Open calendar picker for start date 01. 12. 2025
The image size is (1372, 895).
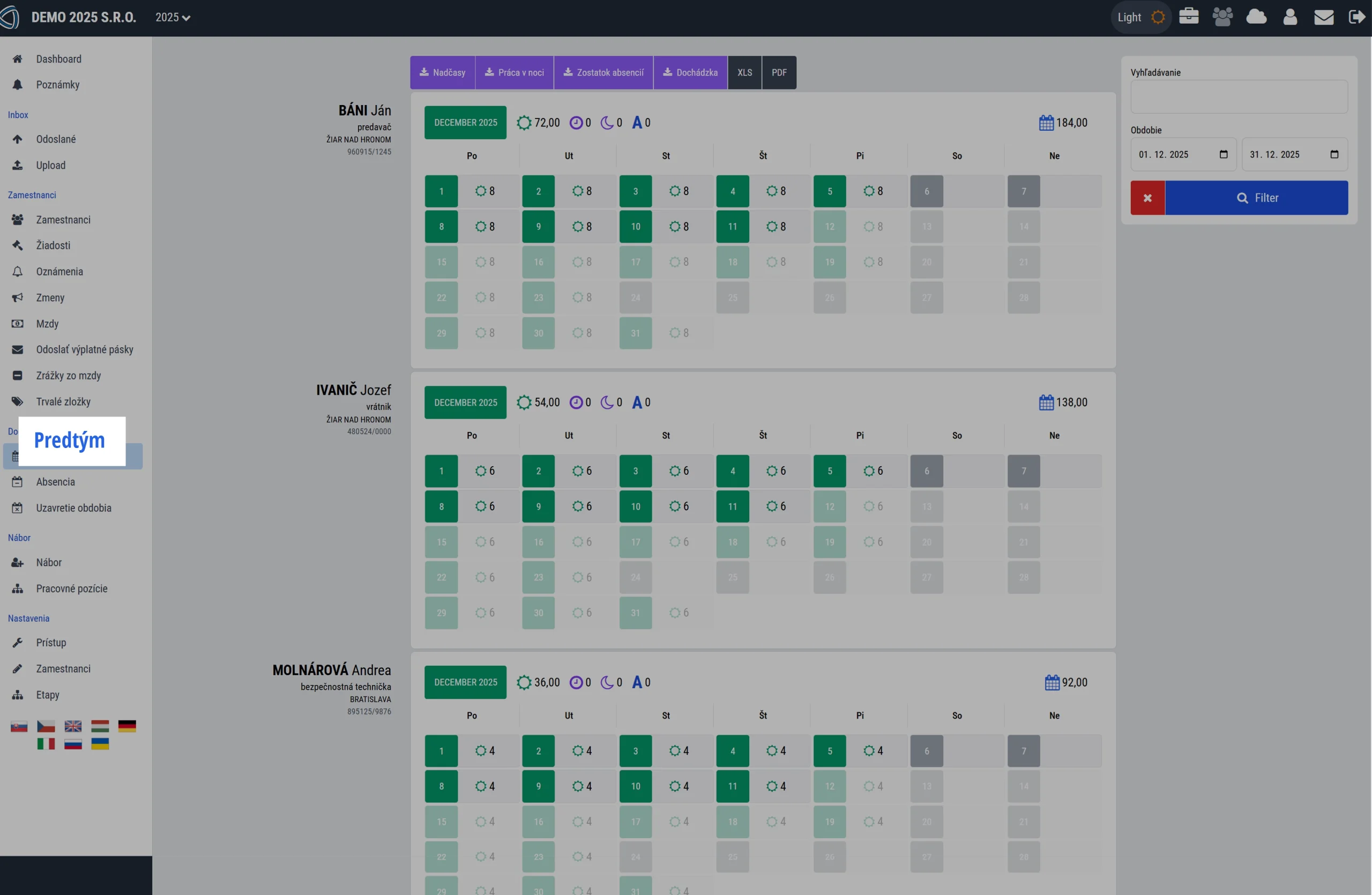click(1223, 154)
